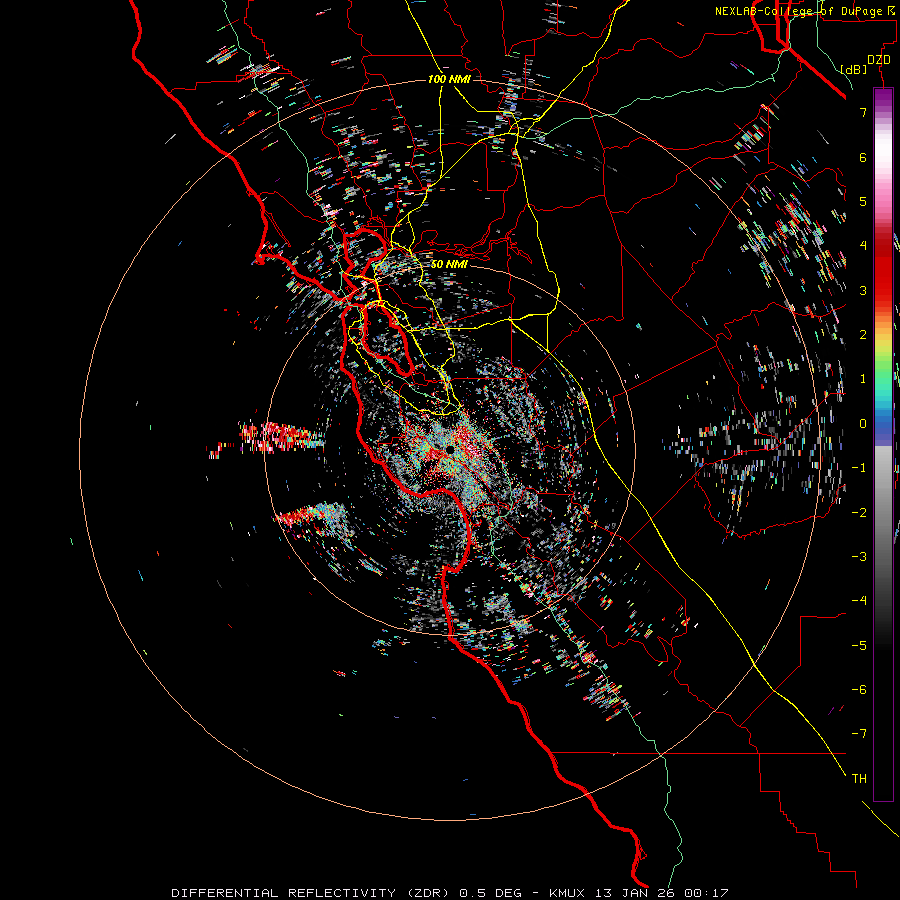Click the "TH" threshold label on scale
The width and height of the screenshot is (900, 900).
(859, 779)
